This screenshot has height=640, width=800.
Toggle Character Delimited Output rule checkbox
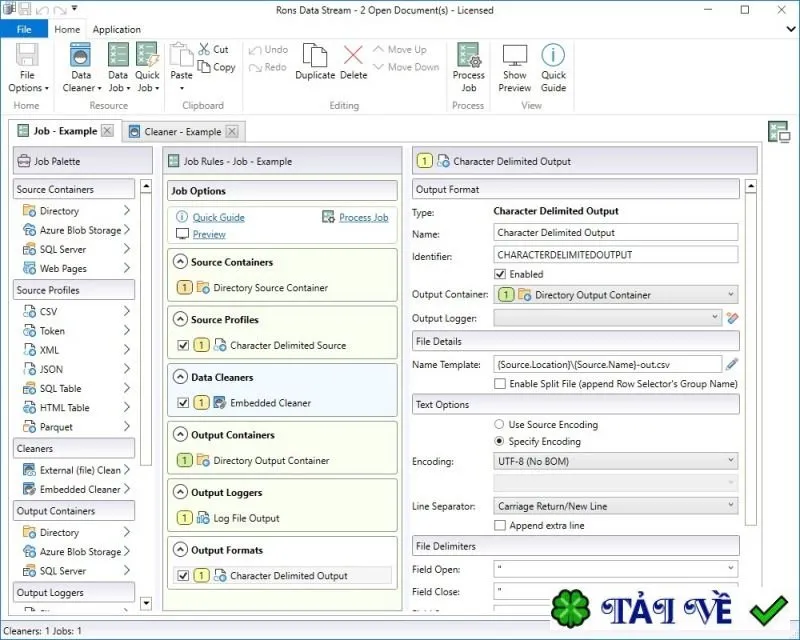tap(183, 576)
